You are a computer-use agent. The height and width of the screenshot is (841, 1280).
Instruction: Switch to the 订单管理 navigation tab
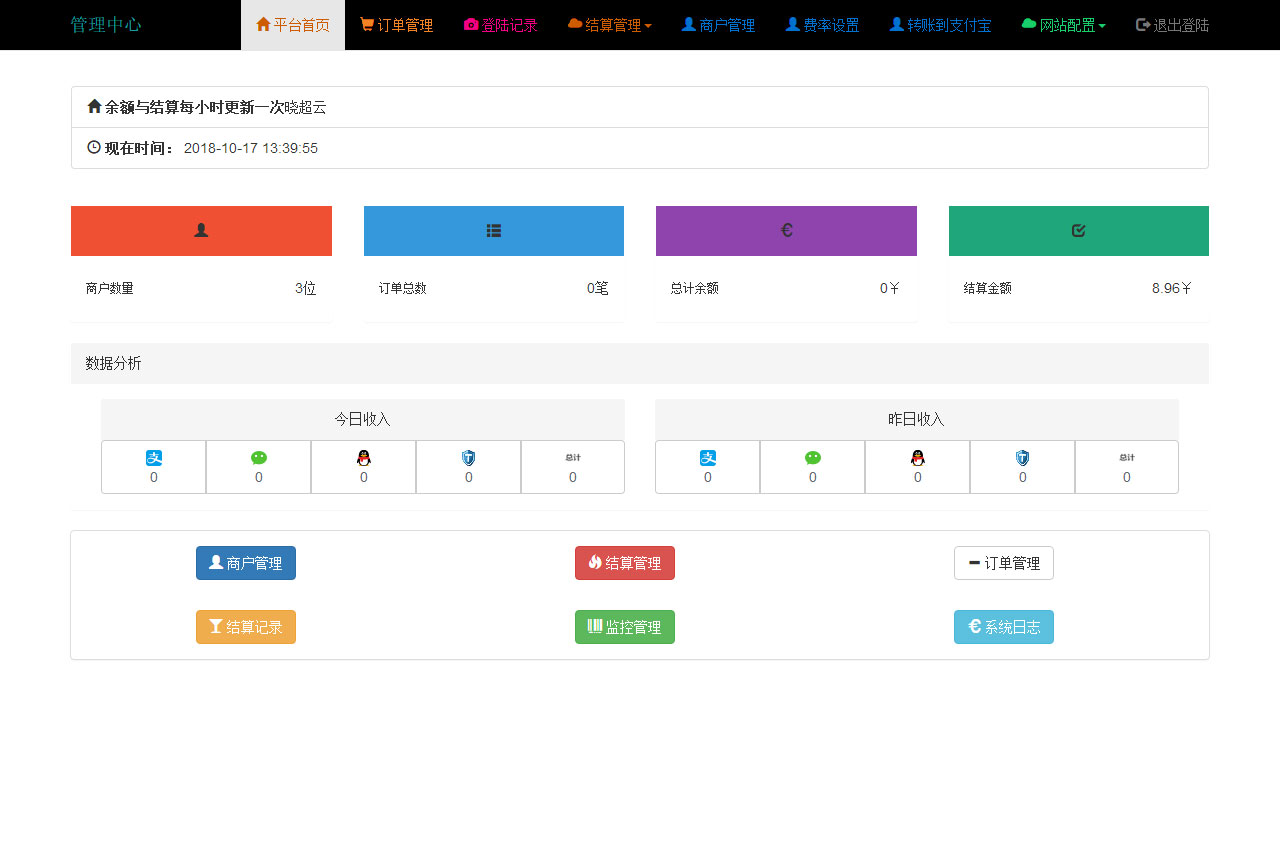pos(396,24)
